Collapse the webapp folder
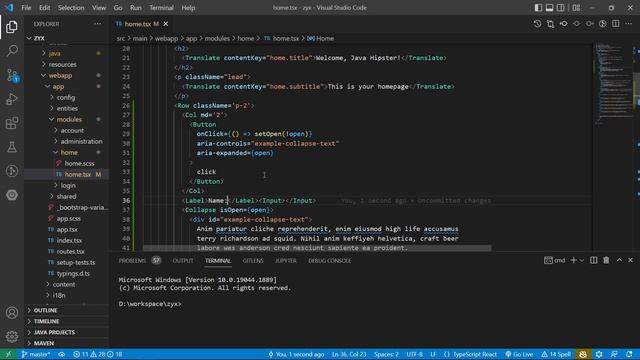The image size is (640, 360). click(60, 76)
